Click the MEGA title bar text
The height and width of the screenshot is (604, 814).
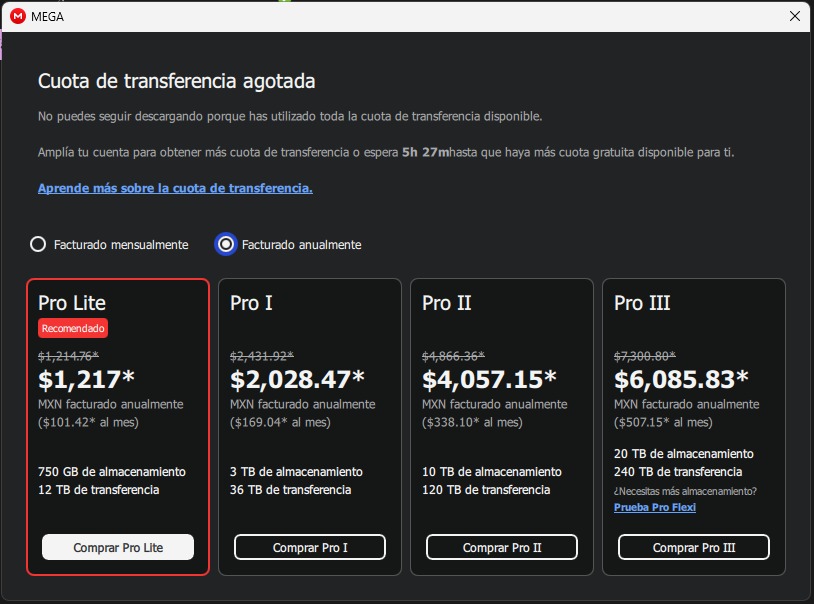pos(47,17)
